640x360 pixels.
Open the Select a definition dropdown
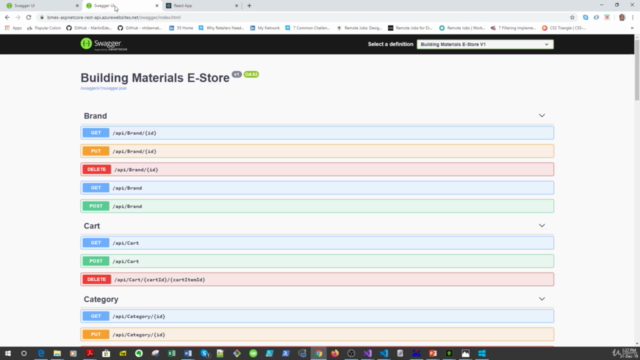(x=485, y=44)
